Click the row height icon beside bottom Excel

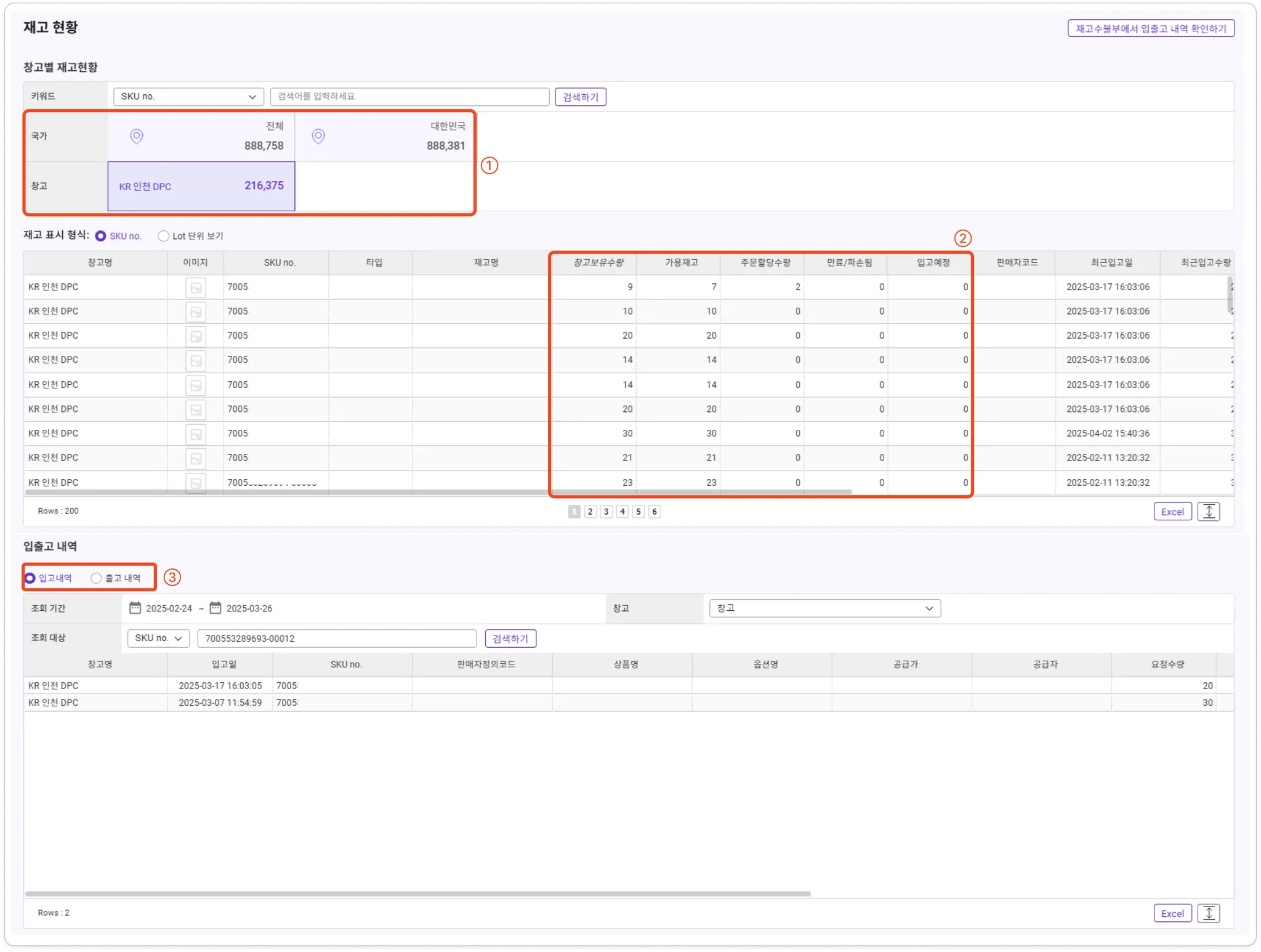tap(1208, 913)
